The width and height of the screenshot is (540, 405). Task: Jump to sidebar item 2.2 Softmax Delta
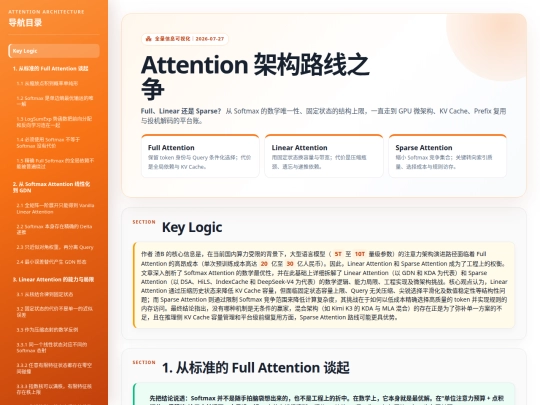(x=54, y=229)
